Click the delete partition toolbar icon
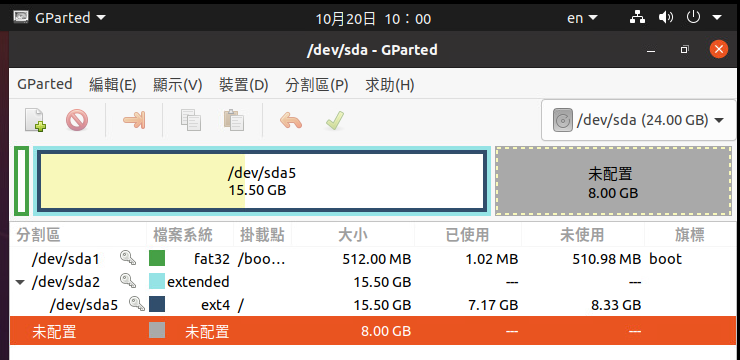Image resolution: width=740 pixels, height=360 pixels. point(77,120)
